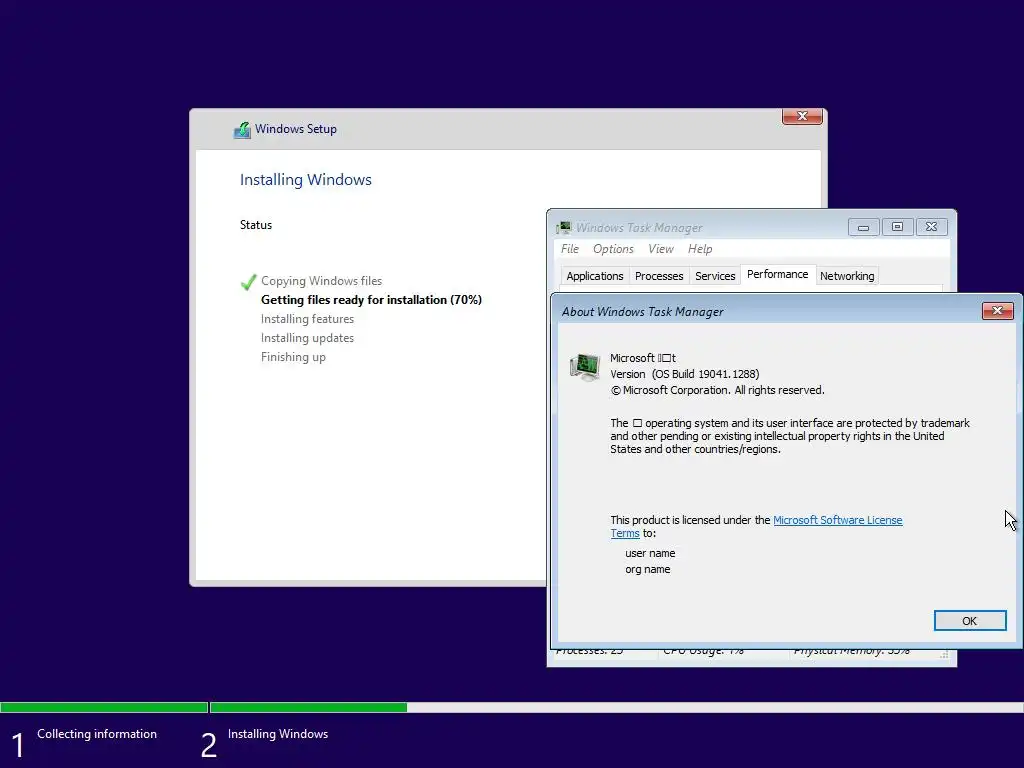This screenshot has height=768, width=1024.
Task: Open the View menu in Task Manager
Action: point(660,249)
